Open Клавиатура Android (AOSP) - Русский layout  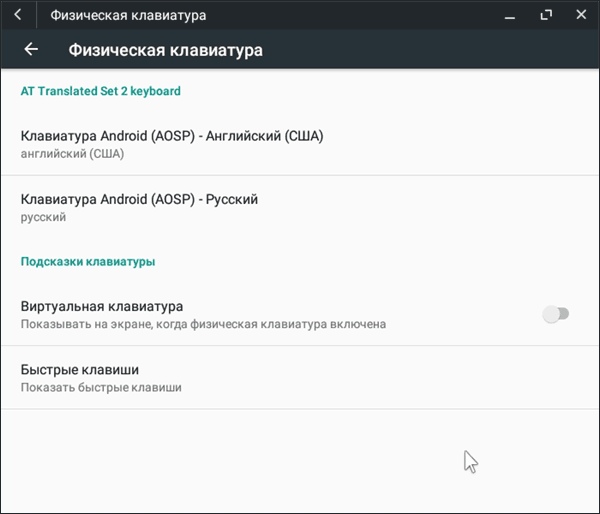click(300, 207)
